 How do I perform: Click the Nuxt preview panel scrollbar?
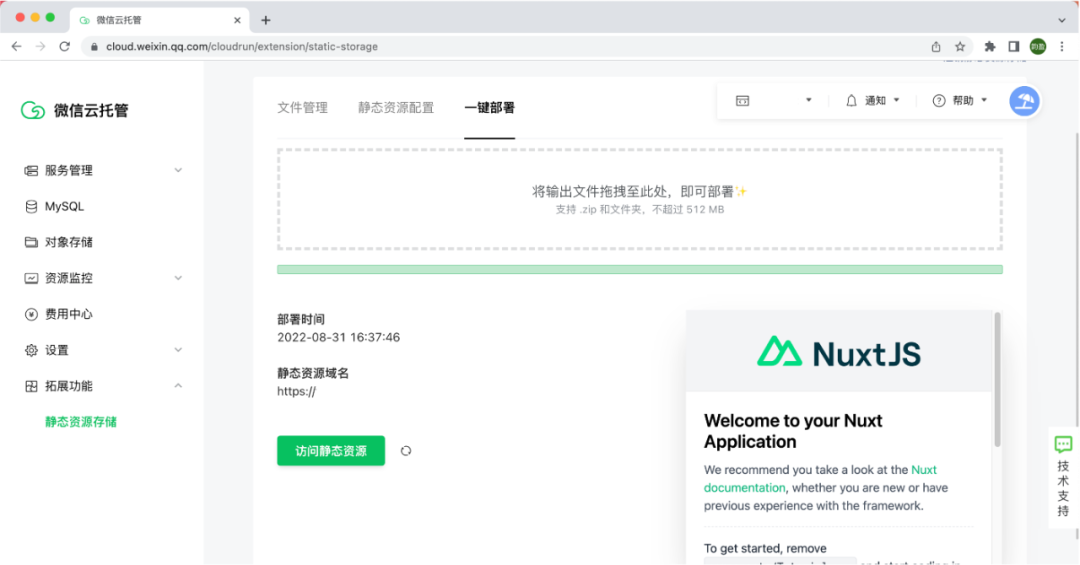pyautogui.click(x=997, y=379)
